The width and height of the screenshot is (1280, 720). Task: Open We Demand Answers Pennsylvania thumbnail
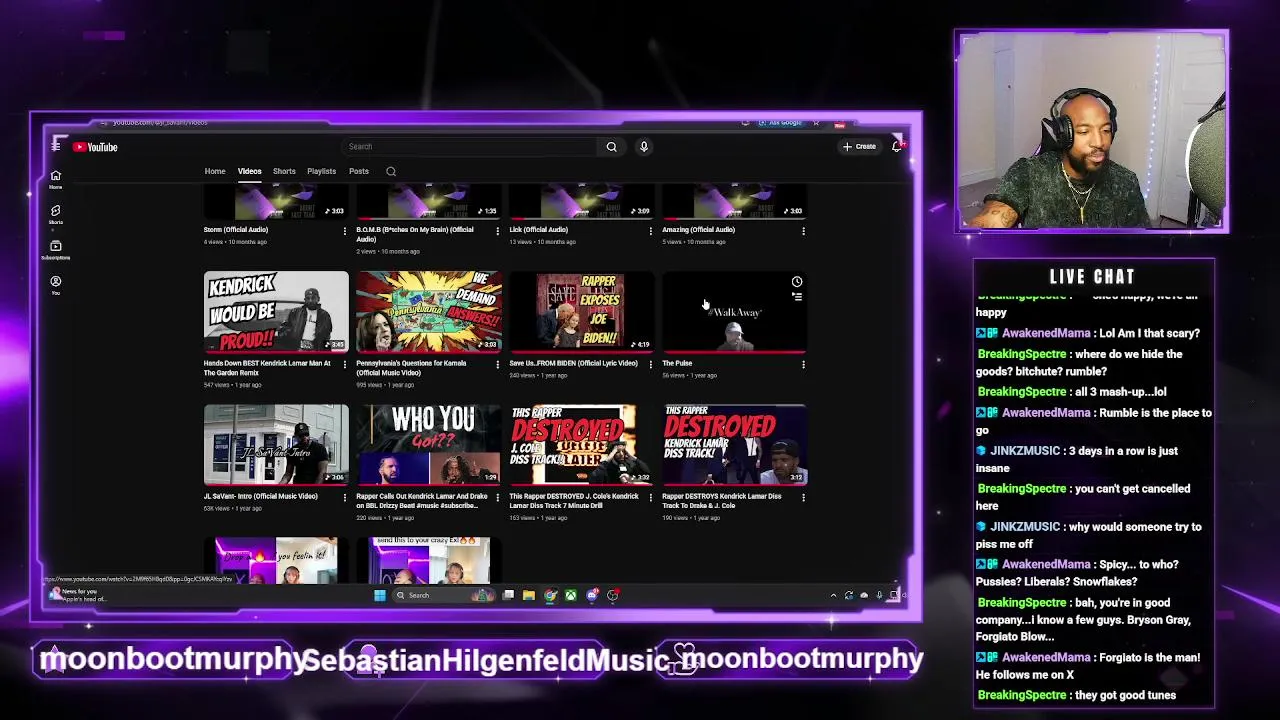pos(429,312)
